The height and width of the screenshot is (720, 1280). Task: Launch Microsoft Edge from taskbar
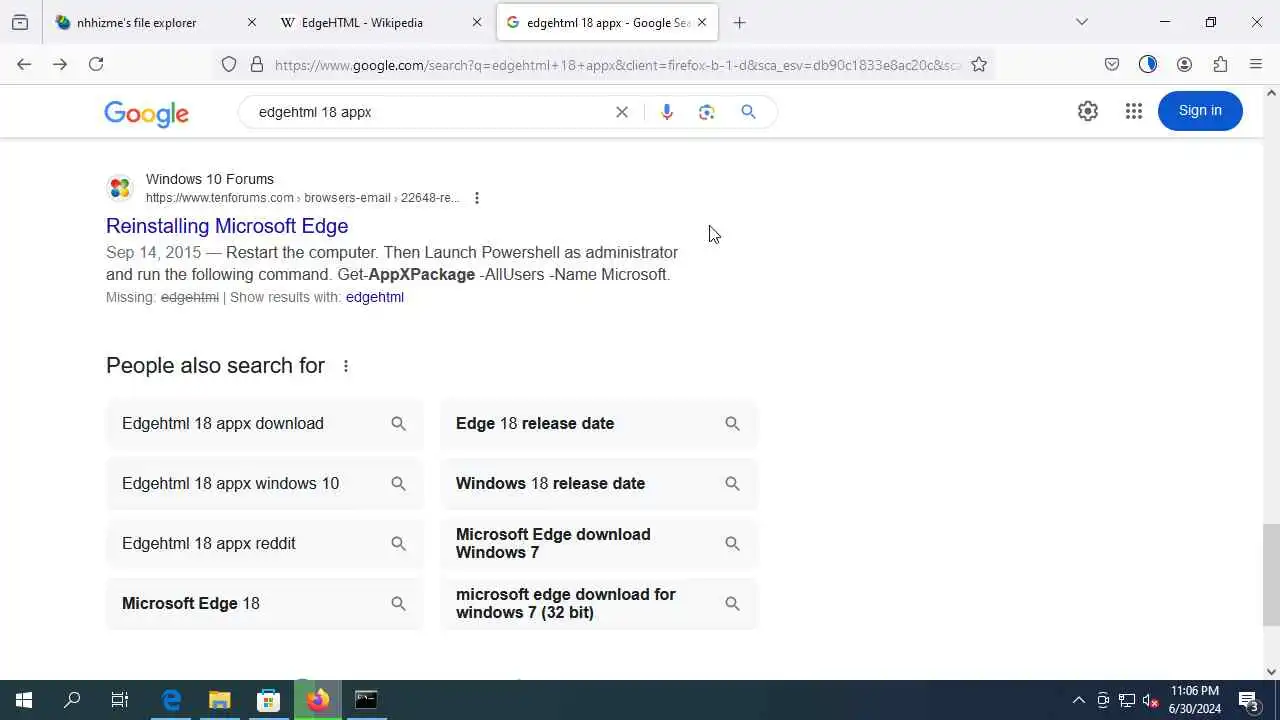pos(171,700)
